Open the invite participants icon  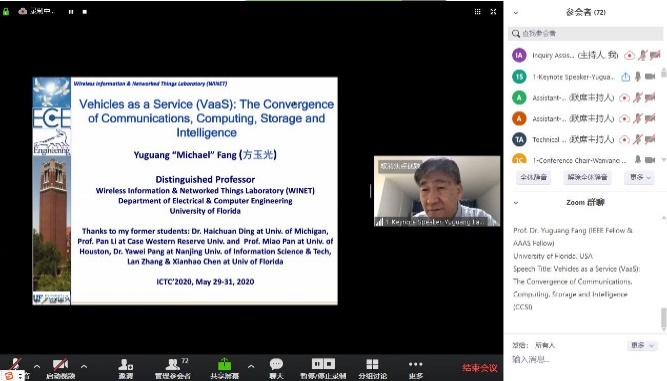[125, 365]
